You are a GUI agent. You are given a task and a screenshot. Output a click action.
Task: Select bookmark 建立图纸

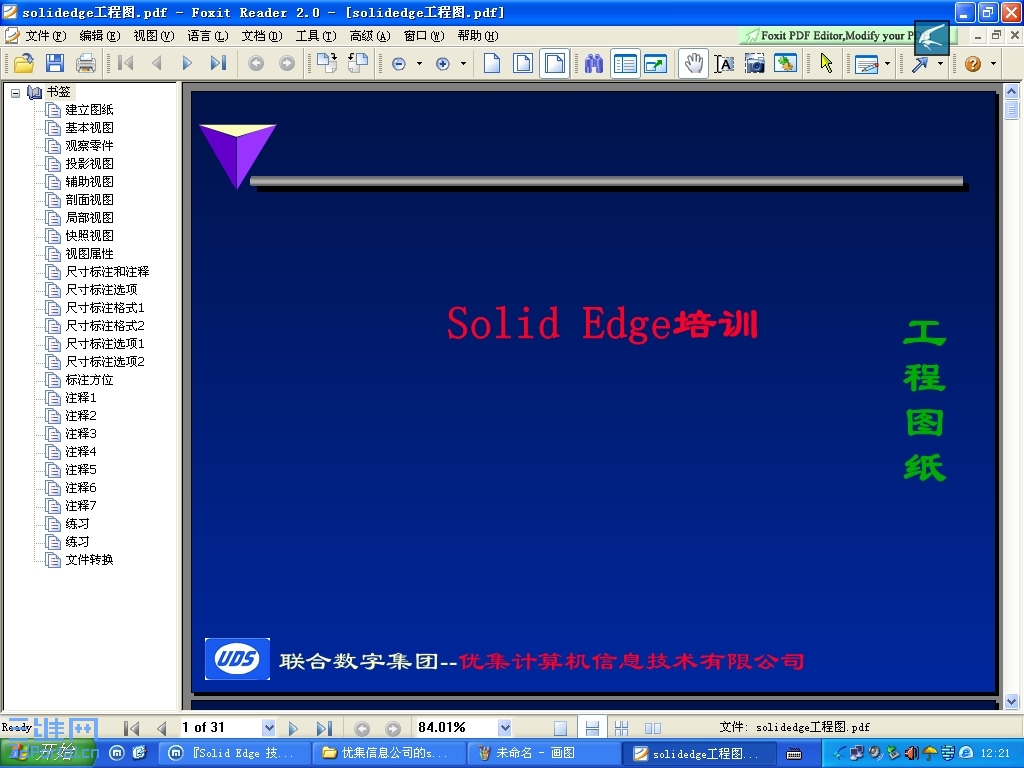tap(89, 110)
